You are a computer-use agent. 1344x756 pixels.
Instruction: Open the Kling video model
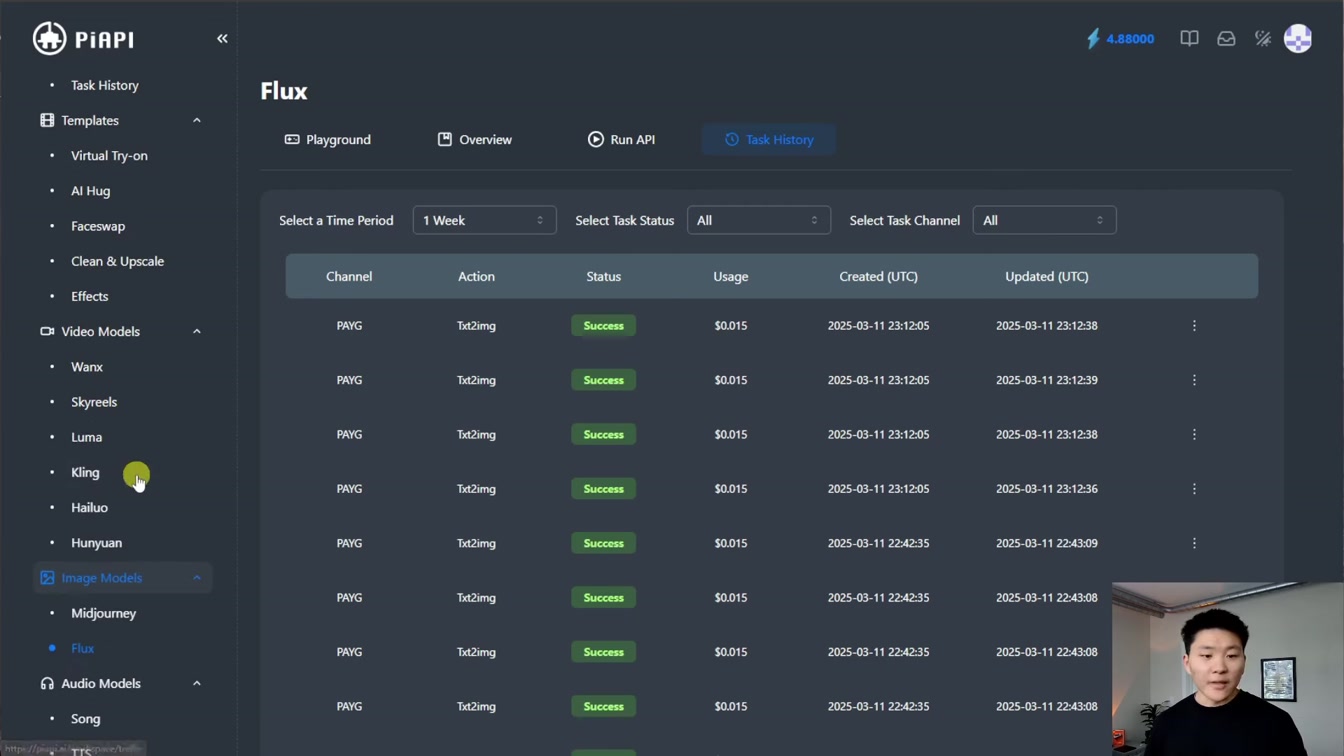[85, 472]
